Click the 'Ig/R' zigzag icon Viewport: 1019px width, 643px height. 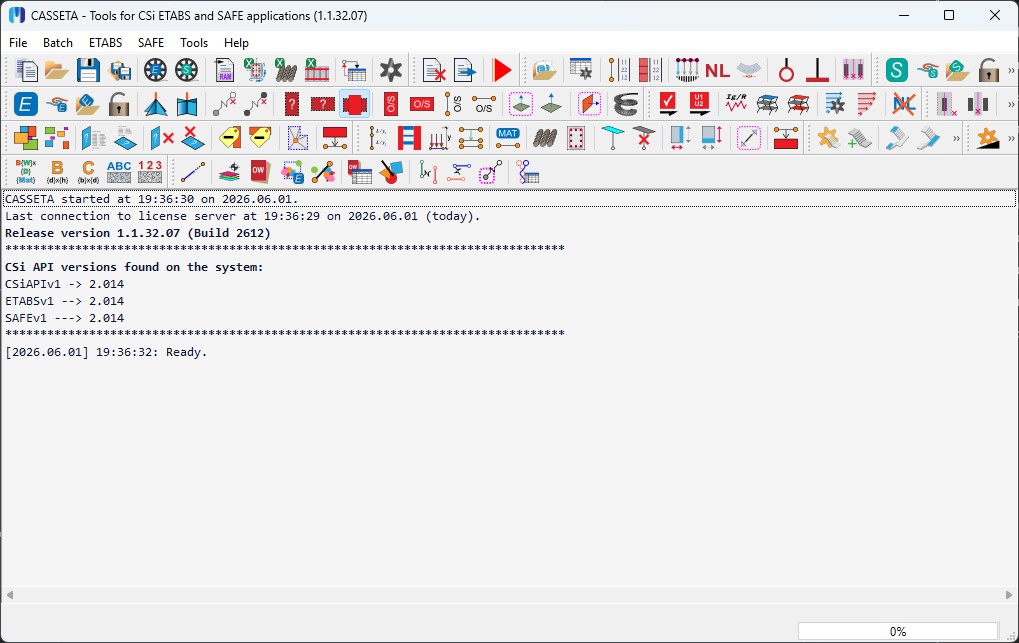pyautogui.click(x=736, y=103)
